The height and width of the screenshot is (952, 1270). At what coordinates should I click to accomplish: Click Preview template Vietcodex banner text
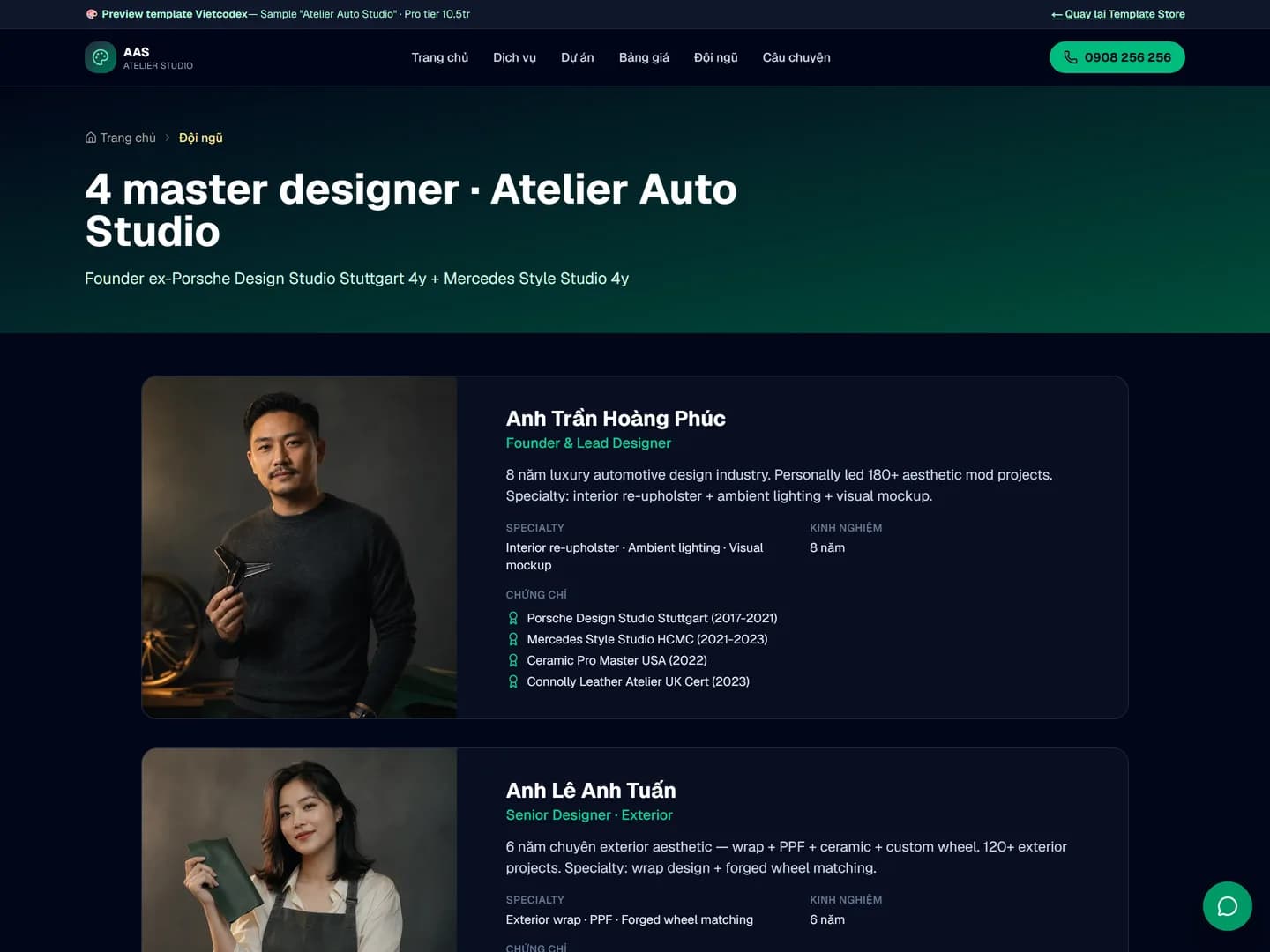(x=286, y=14)
